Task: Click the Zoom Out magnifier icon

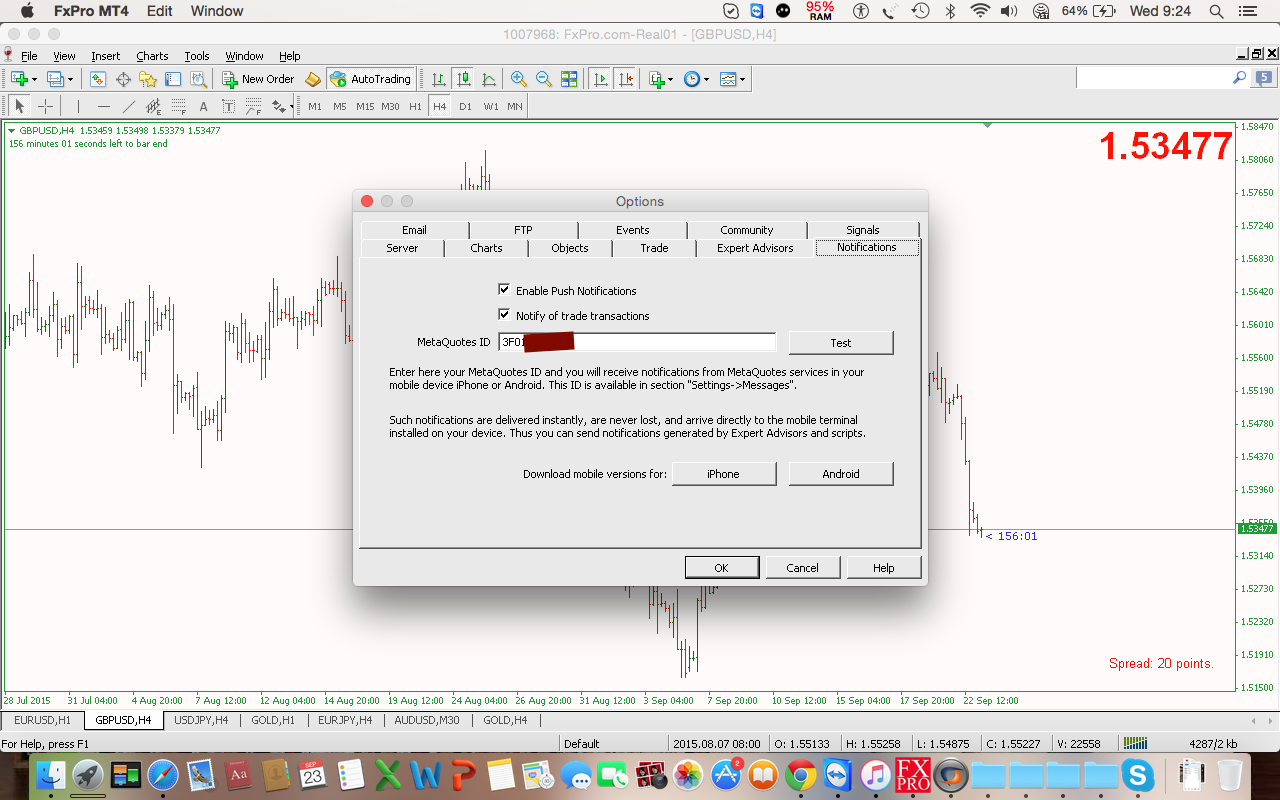Action: [x=543, y=79]
